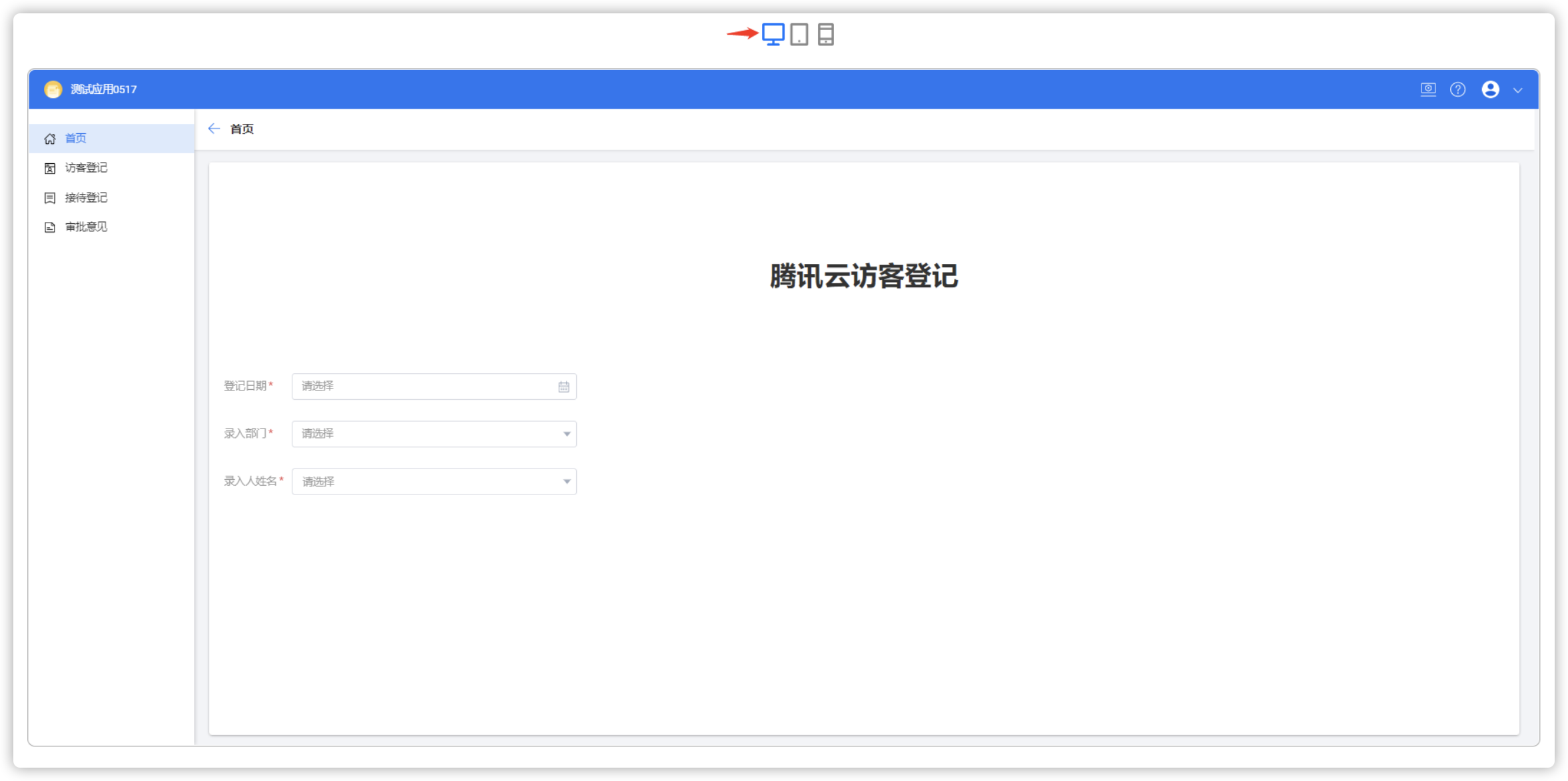1568x781 pixels.
Task: Click the 录入人姓名 label
Action: pyautogui.click(x=250, y=480)
